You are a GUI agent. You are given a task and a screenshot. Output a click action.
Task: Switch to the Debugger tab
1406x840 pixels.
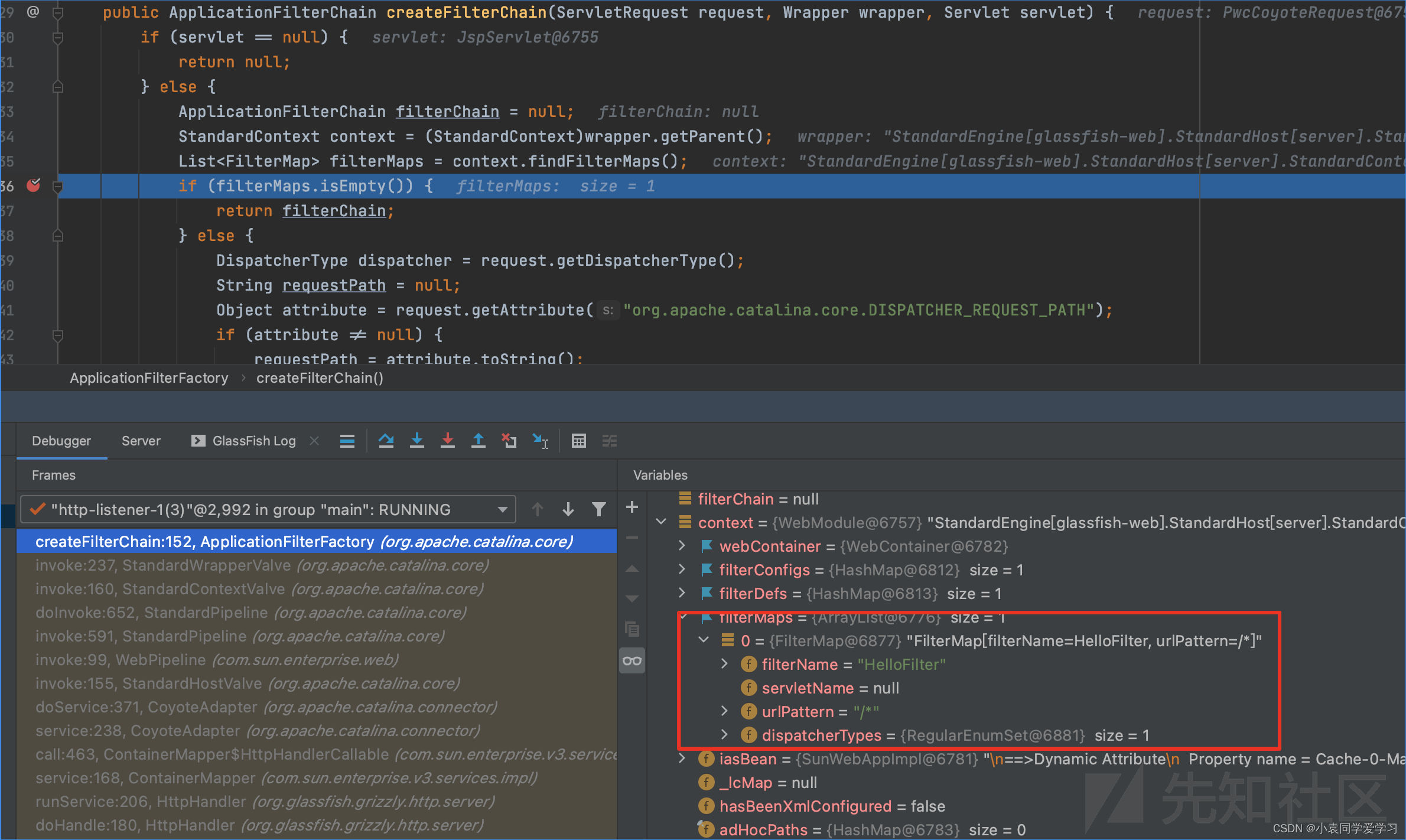pyautogui.click(x=61, y=441)
